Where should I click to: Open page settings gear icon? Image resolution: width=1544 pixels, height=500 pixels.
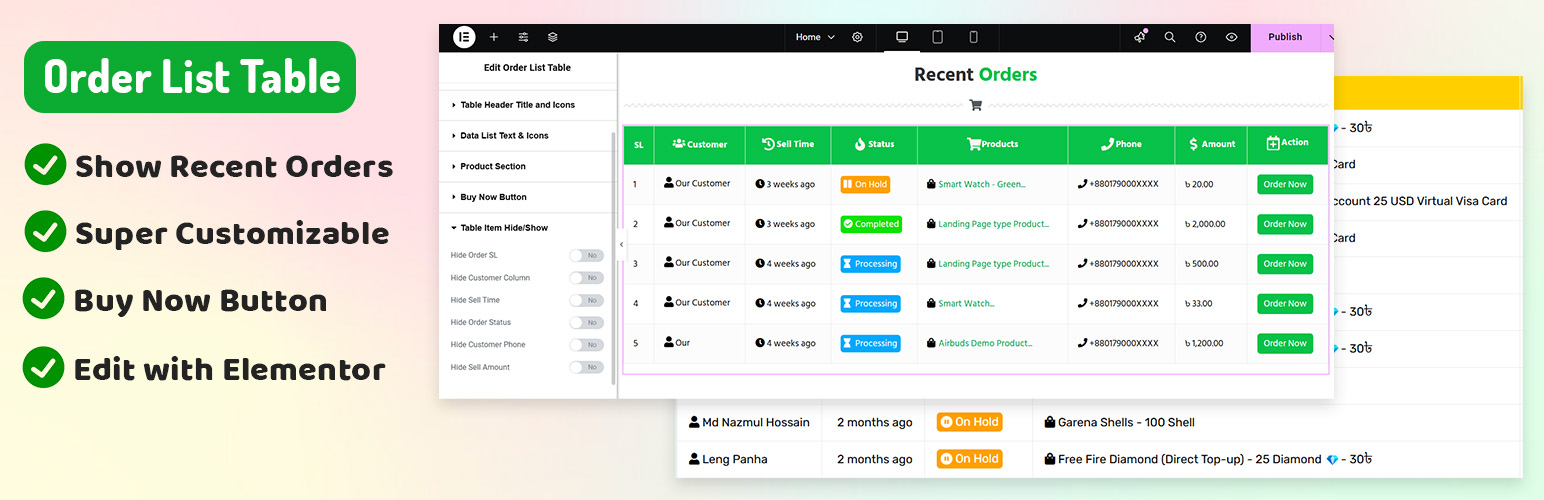click(x=857, y=37)
